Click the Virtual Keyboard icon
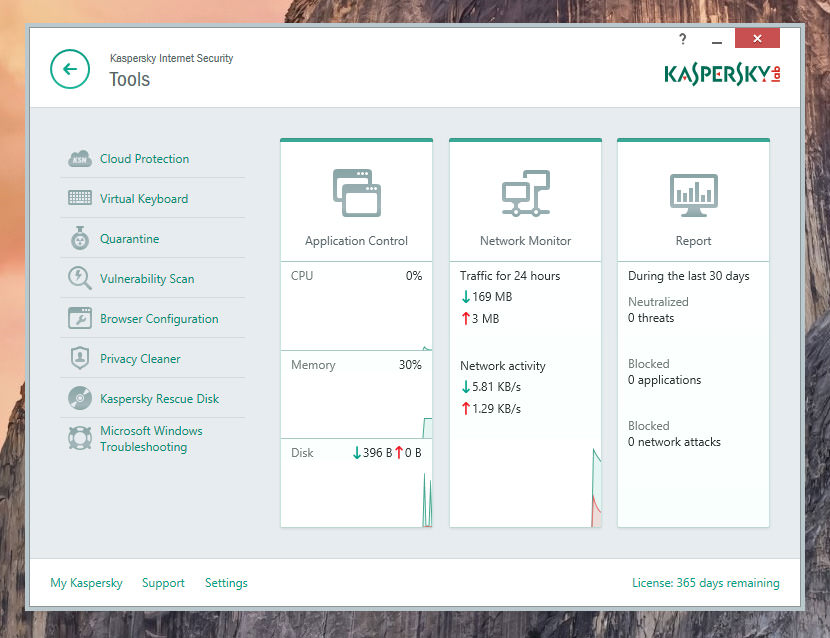Viewport: 830px width, 638px height. click(x=80, y=198)
